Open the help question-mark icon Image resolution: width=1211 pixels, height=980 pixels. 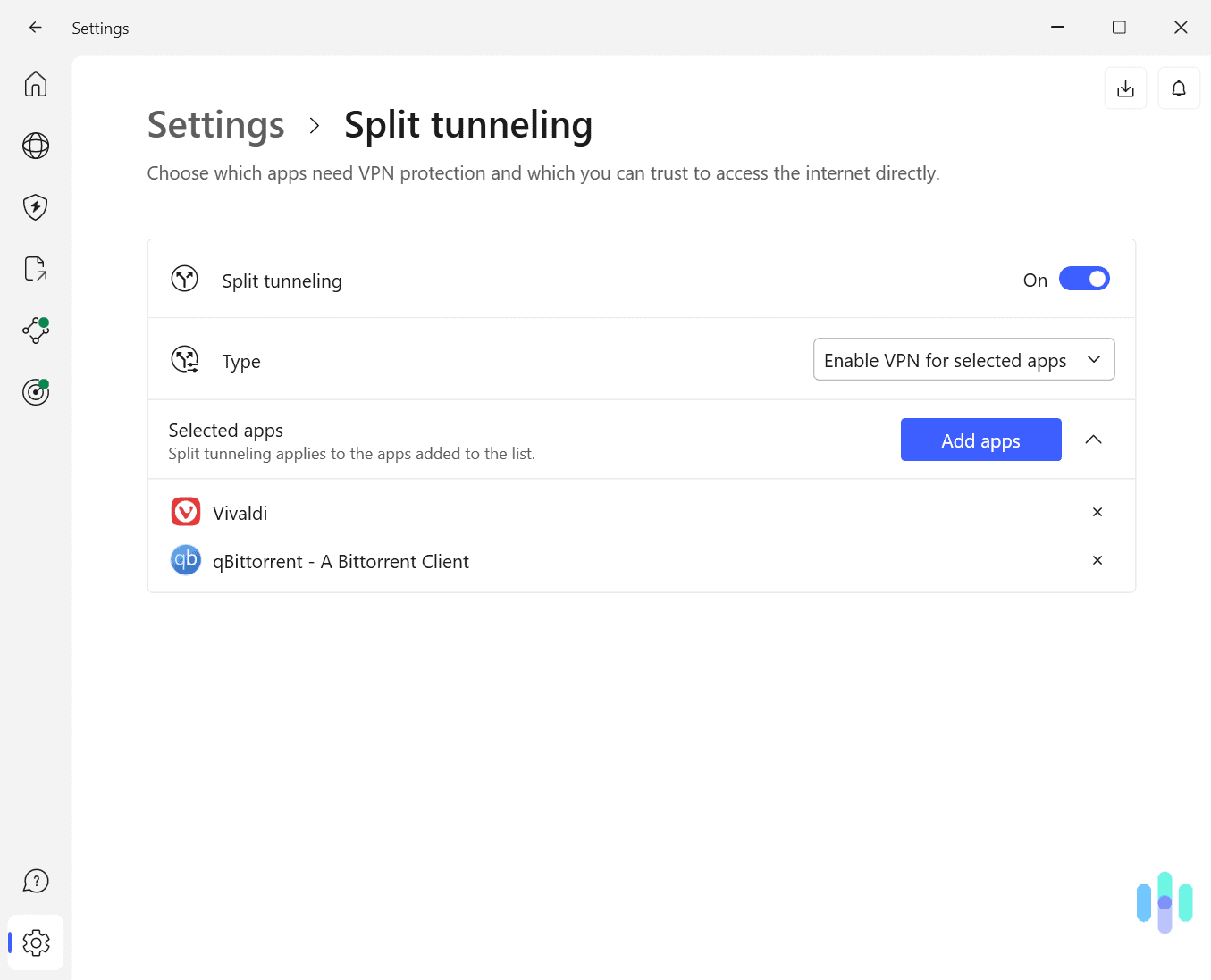pos(35,880)
